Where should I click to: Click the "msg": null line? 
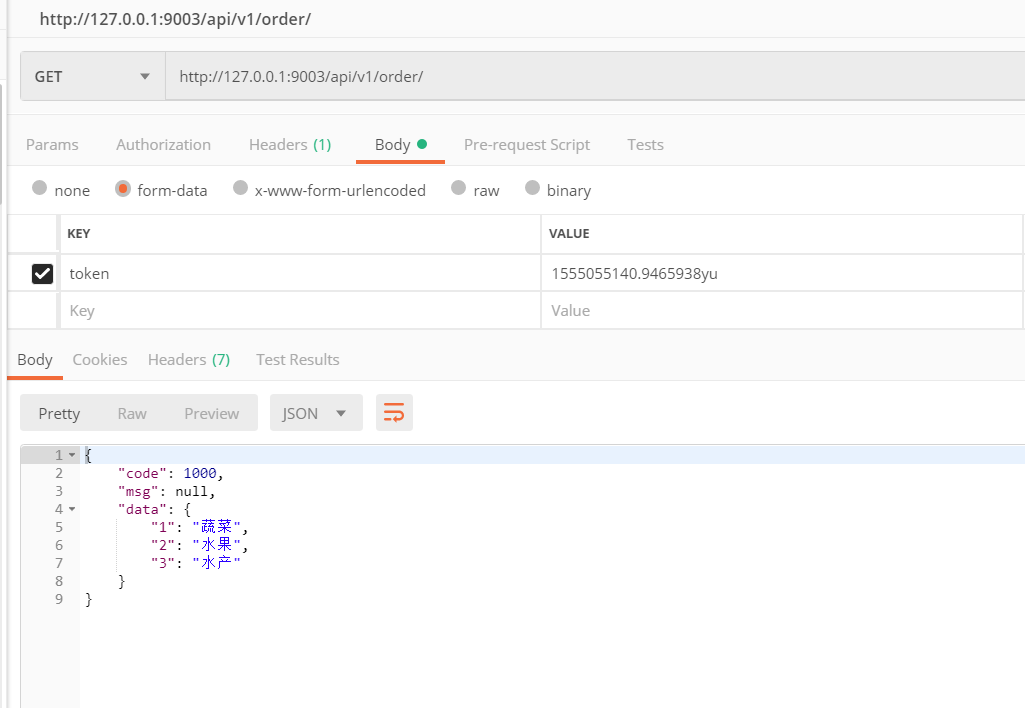pos(167,491)
